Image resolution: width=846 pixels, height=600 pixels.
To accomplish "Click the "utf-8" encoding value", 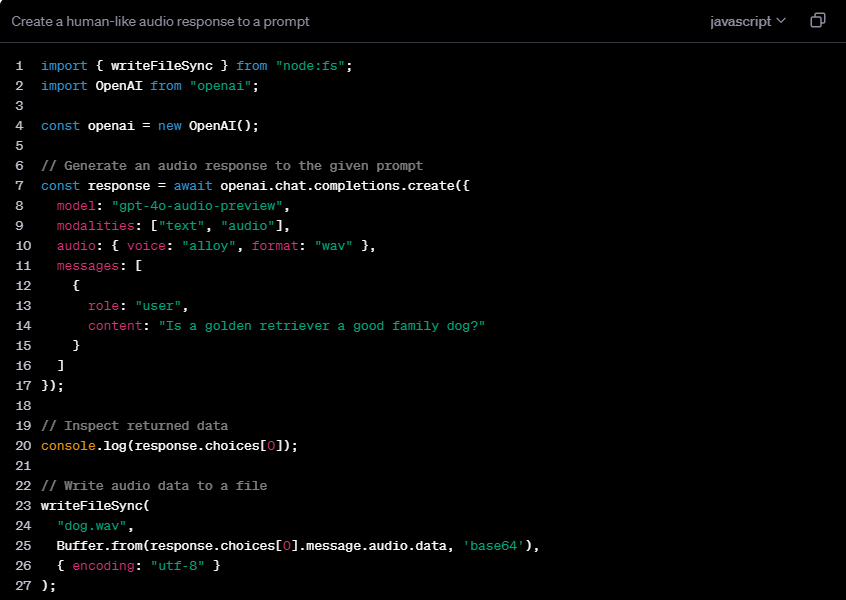I will tap(181, 565).
